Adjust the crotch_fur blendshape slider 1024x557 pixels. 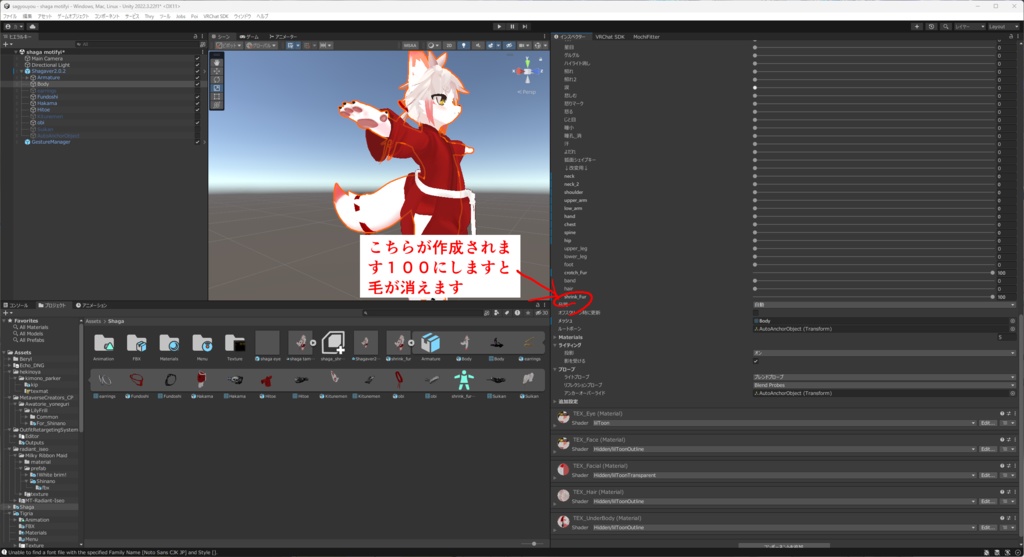(875, 272)
